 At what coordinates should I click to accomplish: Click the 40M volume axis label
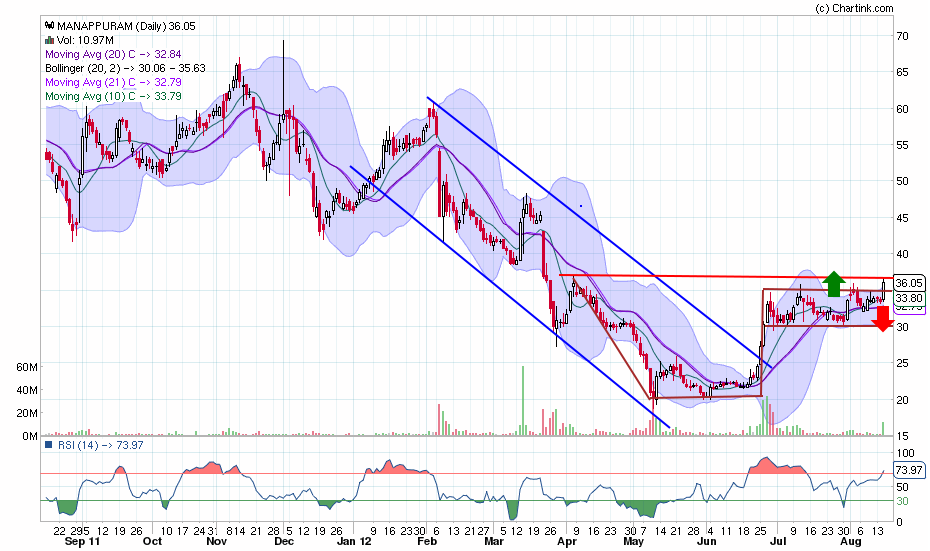click(27, 390)
